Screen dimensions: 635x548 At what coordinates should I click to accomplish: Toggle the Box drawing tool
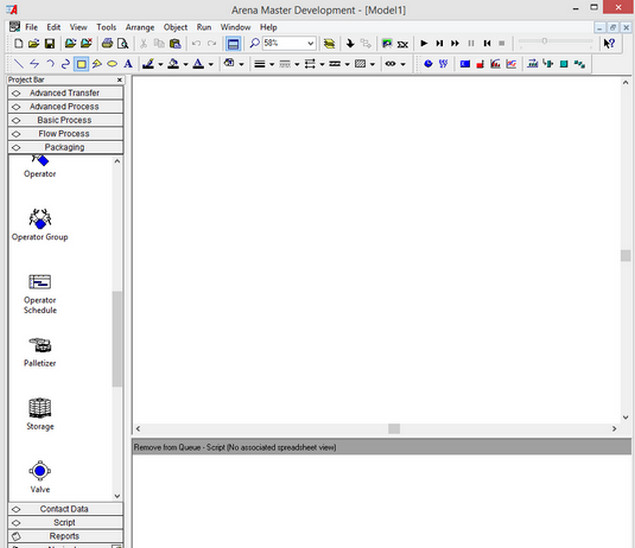pos(81,64)
